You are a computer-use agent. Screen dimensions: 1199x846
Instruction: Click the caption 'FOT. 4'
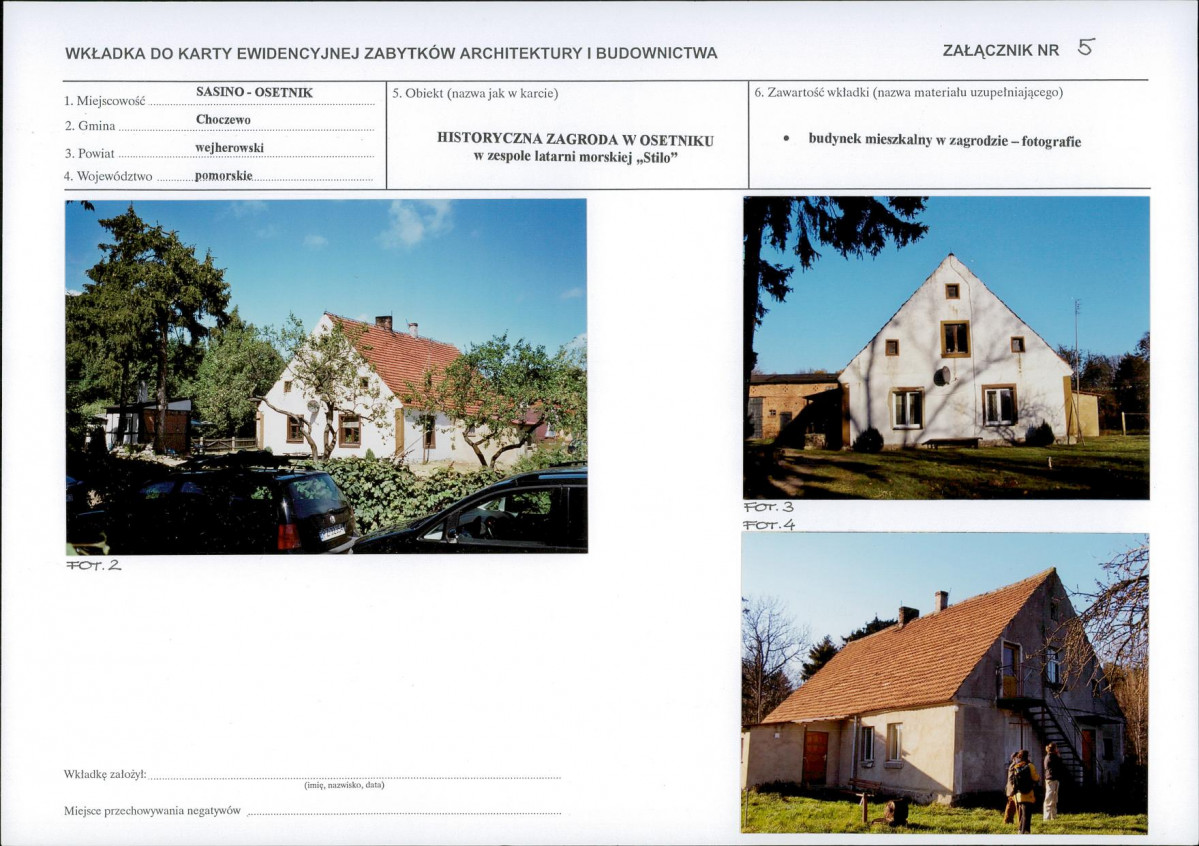[x=769, y=525]
